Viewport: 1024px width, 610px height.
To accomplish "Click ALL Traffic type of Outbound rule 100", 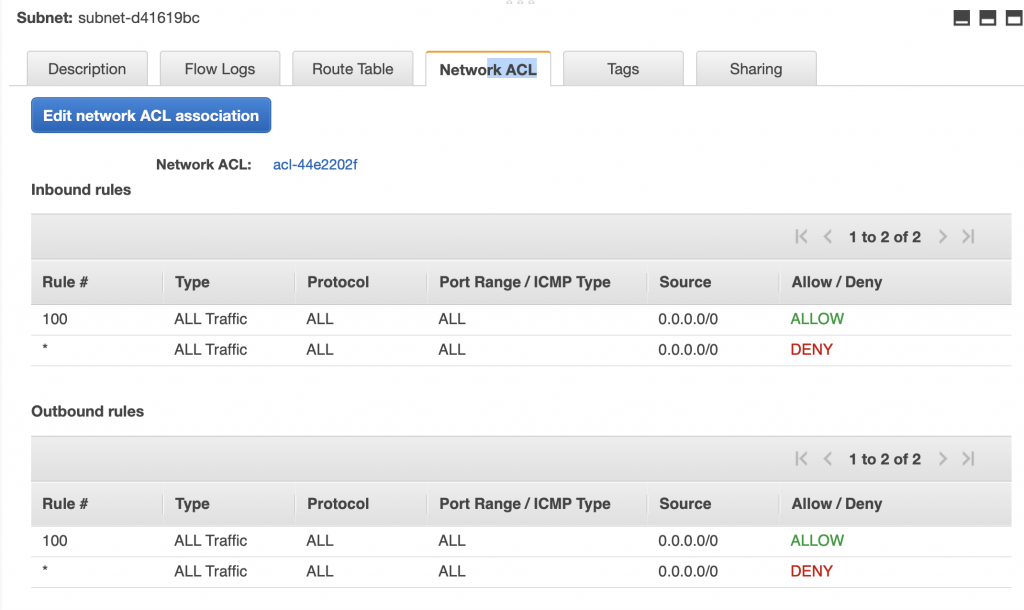I will point(210,541).
